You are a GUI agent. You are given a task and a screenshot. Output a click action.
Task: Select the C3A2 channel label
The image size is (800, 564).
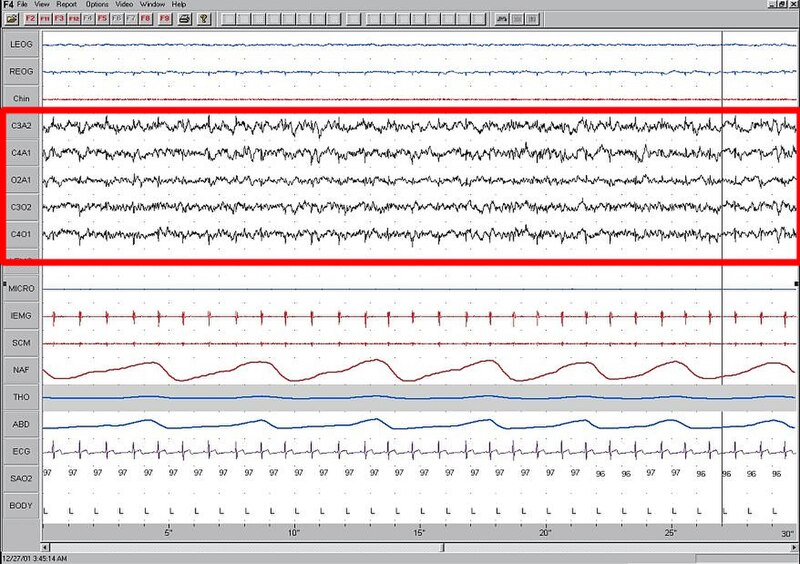tap(21, 125)
